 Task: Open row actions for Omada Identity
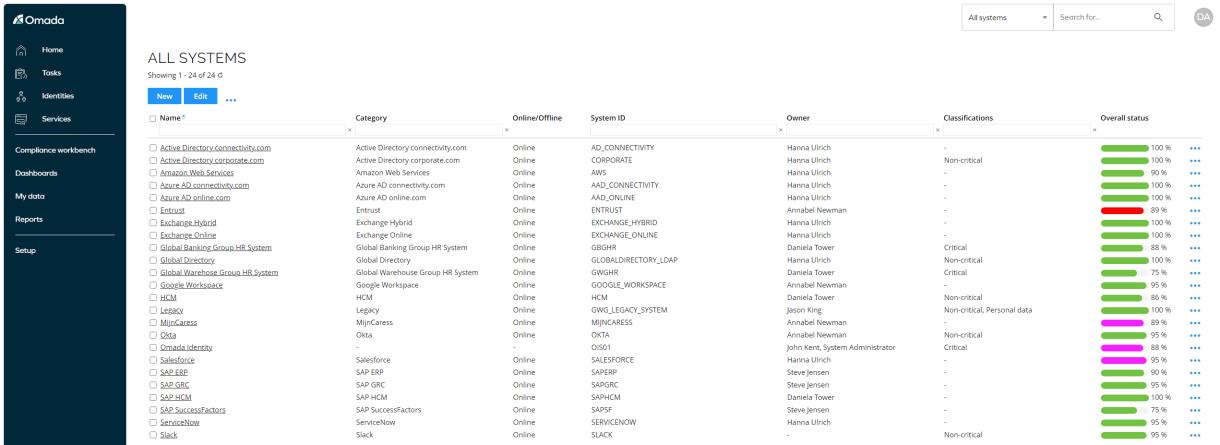1195,347
